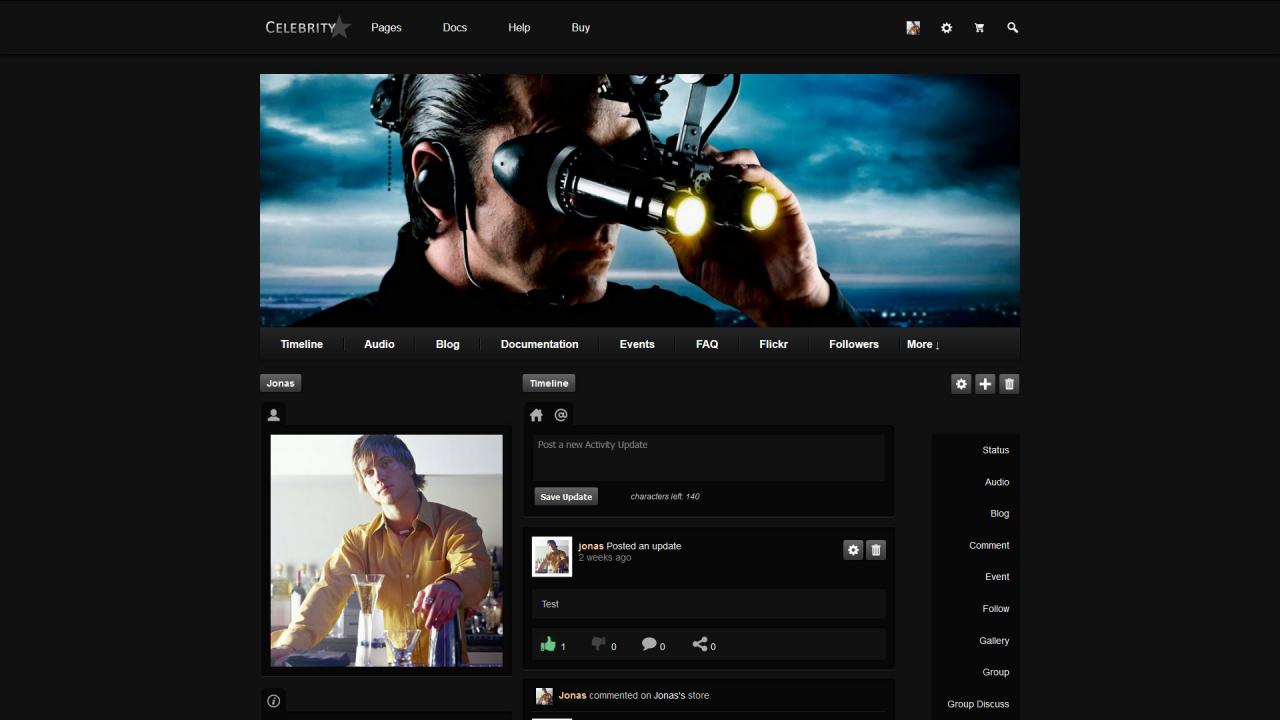1280x720 pixels.
Task: Click the home icon above activity box
Action: click(x=537, y=415)
